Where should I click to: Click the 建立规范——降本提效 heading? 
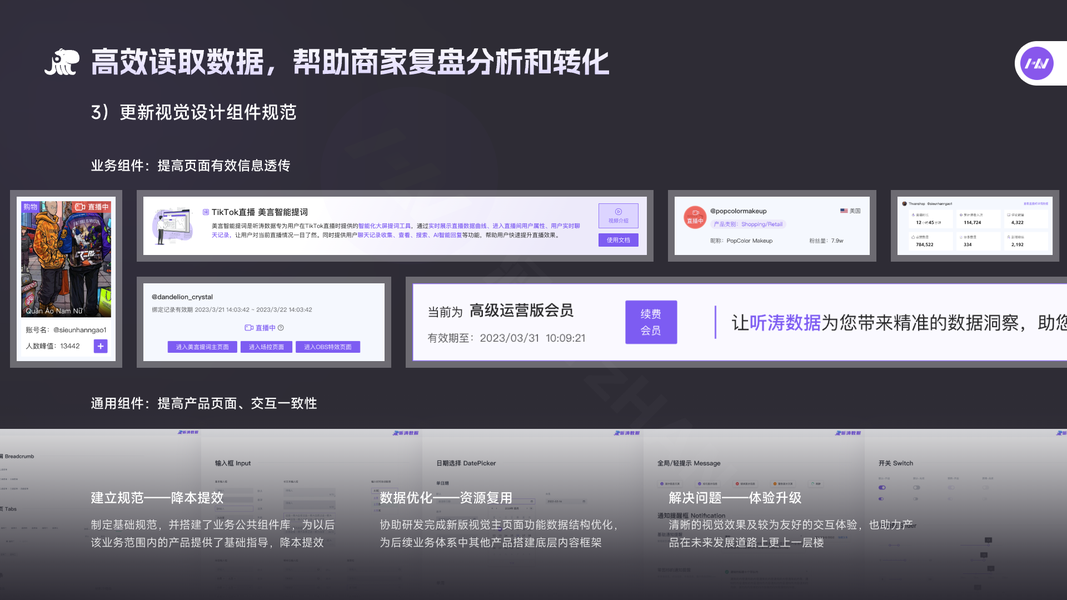tap(157, 498)
